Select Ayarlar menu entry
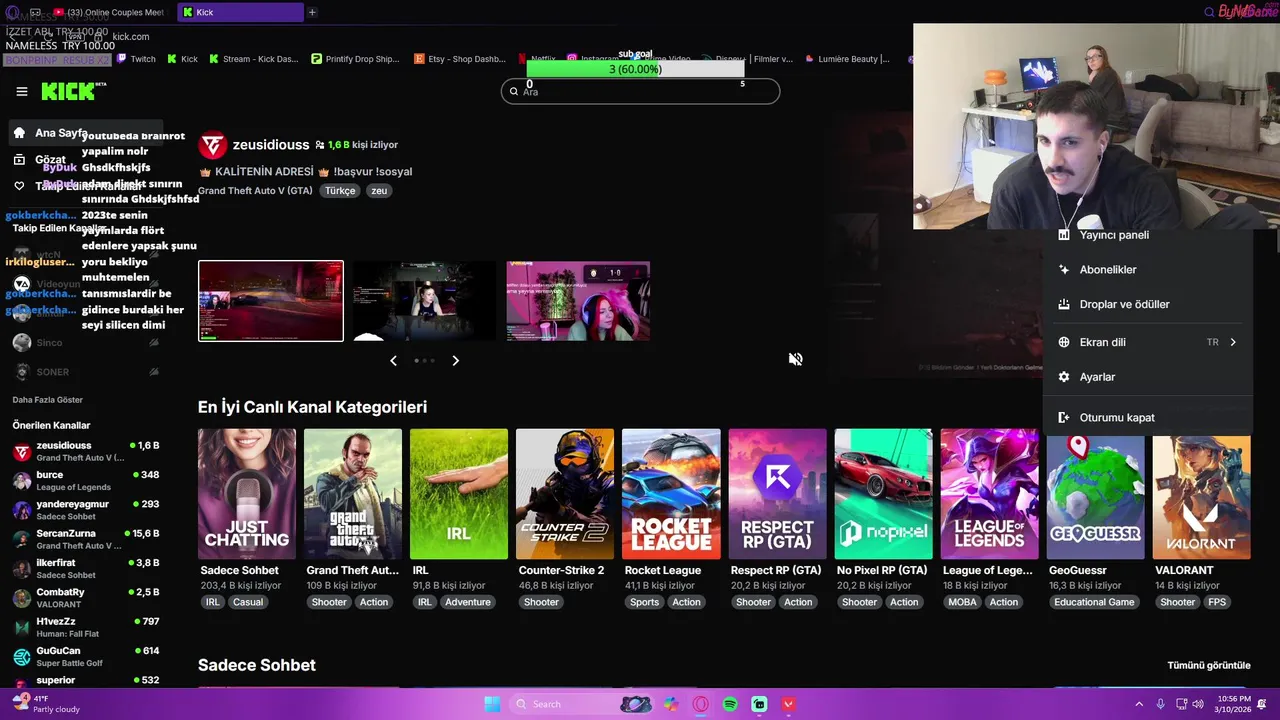Screen dimensions: 1280x720 (x=1147, y=377)
